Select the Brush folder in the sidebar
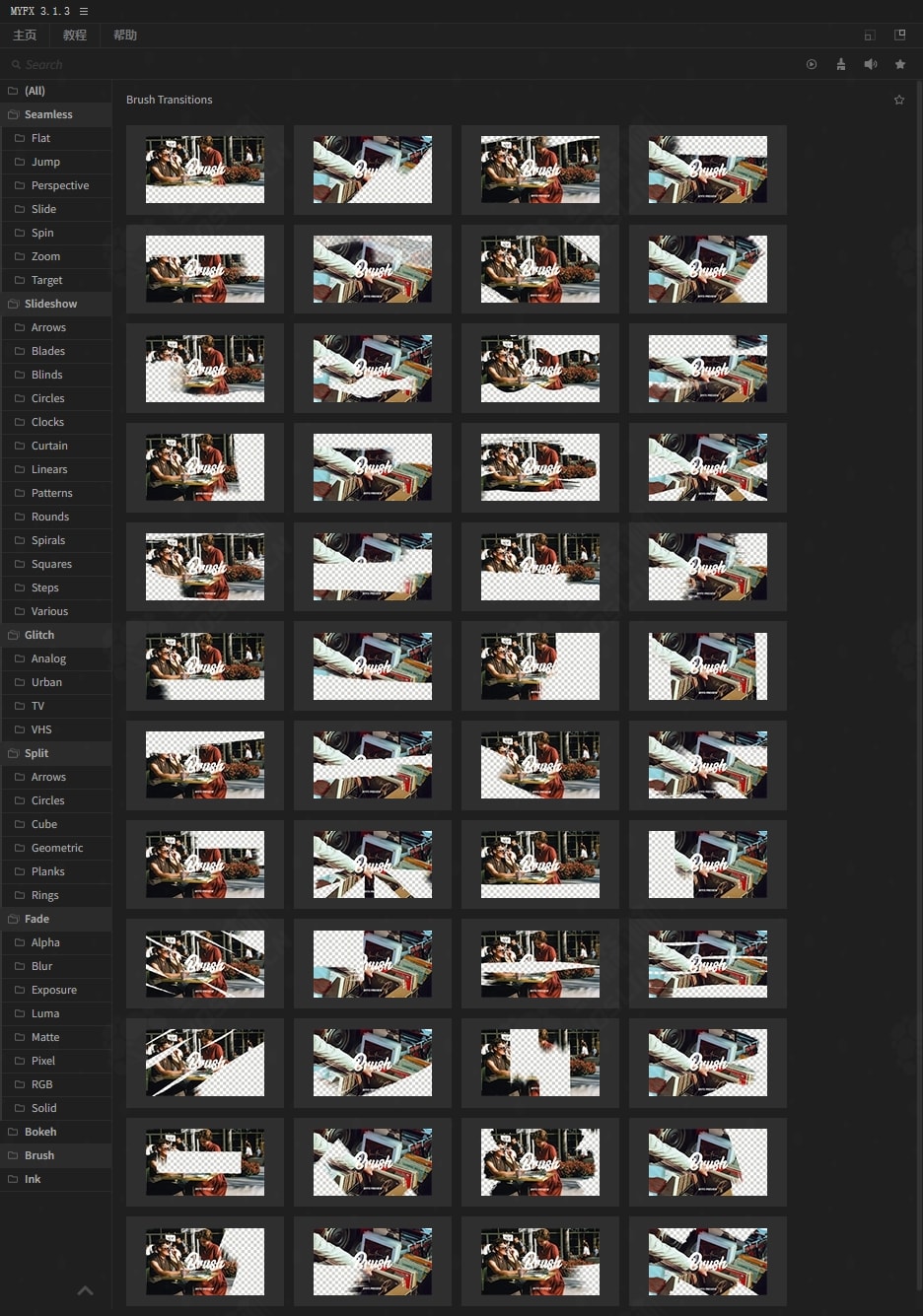The height and width of the screenshot is (1316, 923). [55, 1155]
